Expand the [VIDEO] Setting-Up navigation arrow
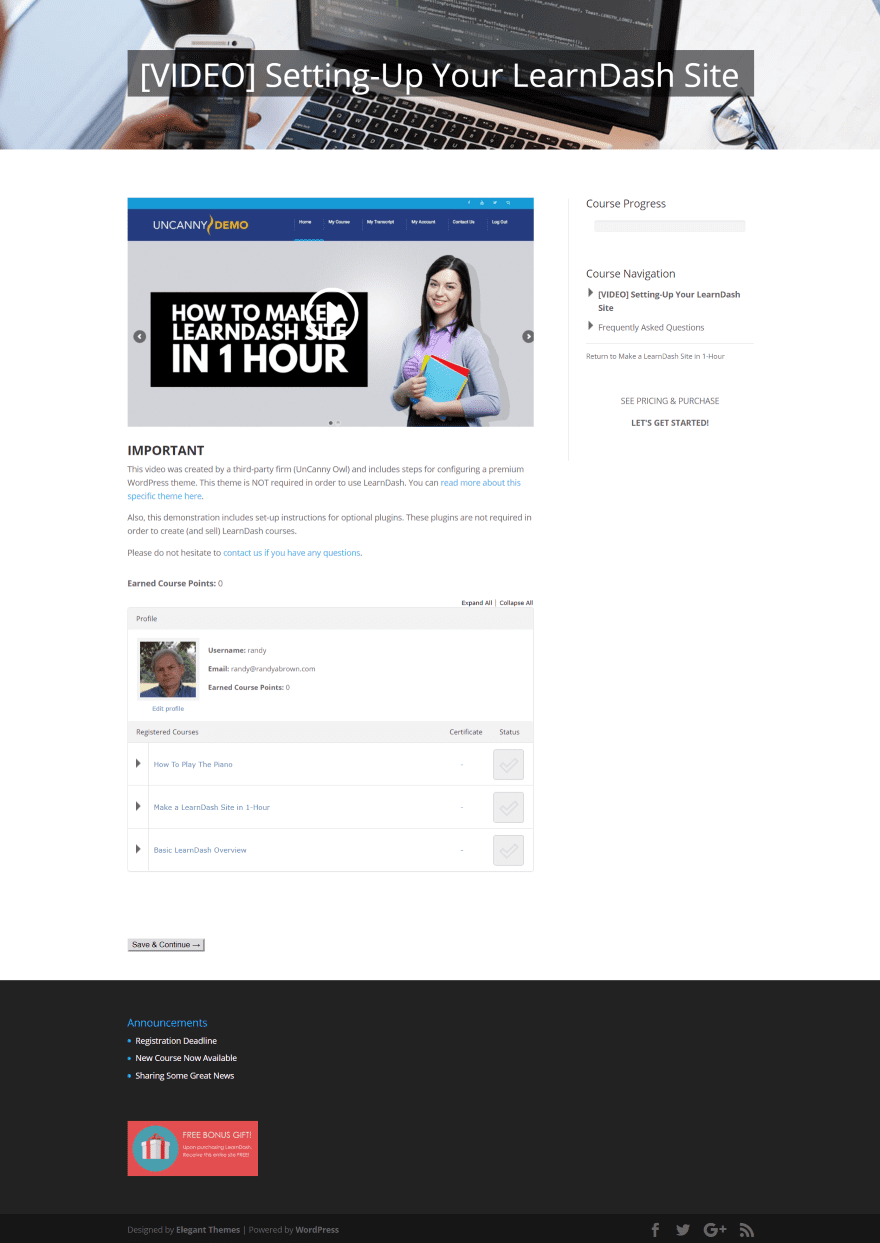The image size is (880, 1243). click(x=590, y=293)
